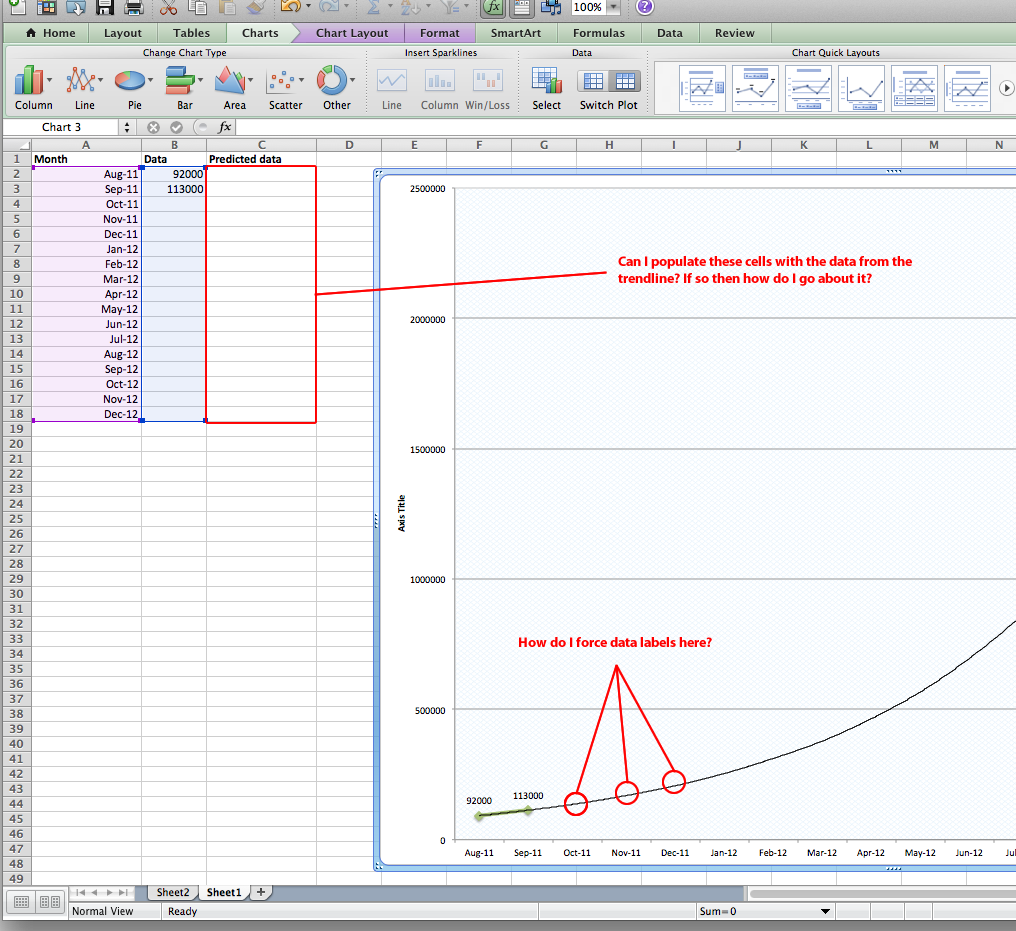Click the Name Box showing Chart 3

tap(62, 127)
